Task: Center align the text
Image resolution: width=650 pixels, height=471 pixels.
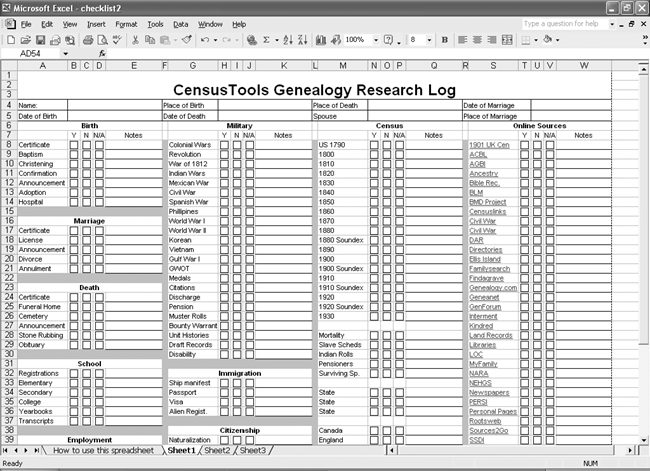Action: 478,40
